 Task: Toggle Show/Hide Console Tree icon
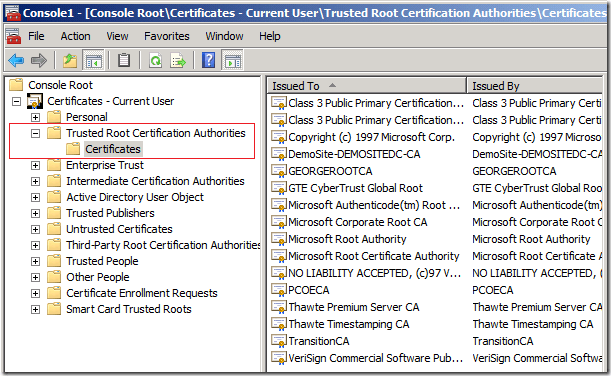coord(94,60)
